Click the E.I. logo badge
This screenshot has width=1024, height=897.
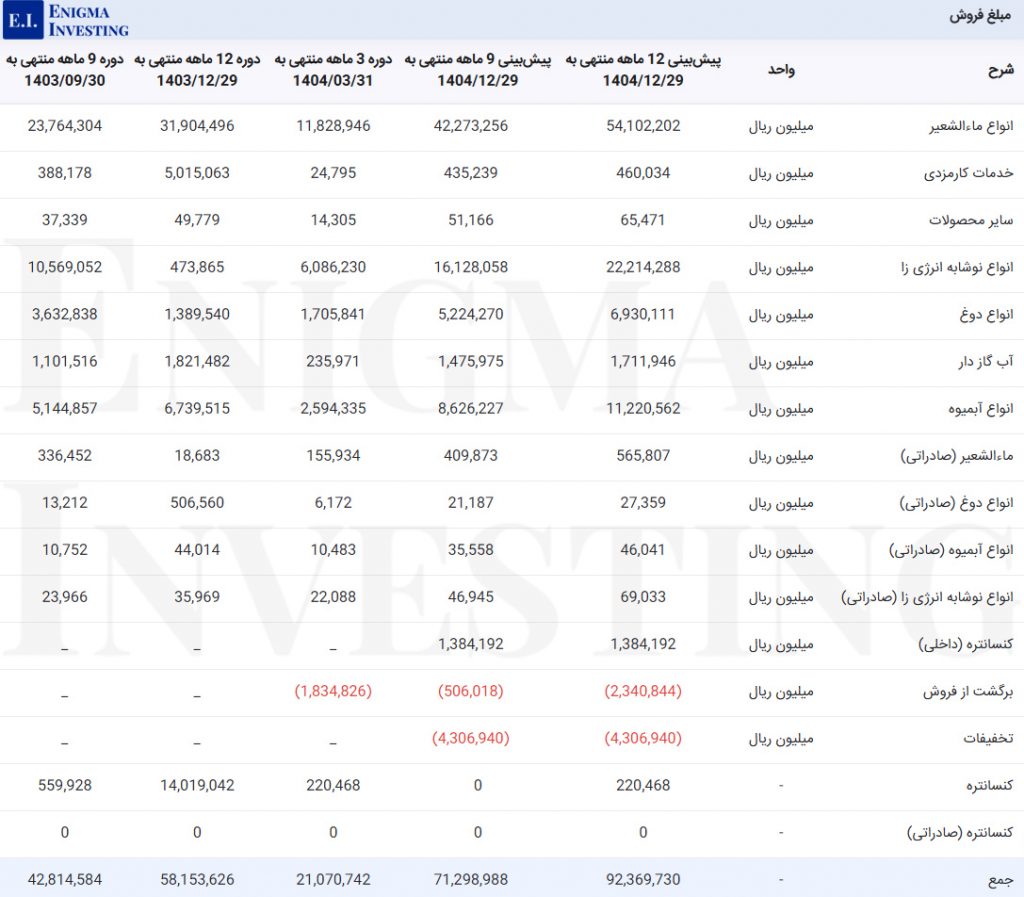pos(22,19)
